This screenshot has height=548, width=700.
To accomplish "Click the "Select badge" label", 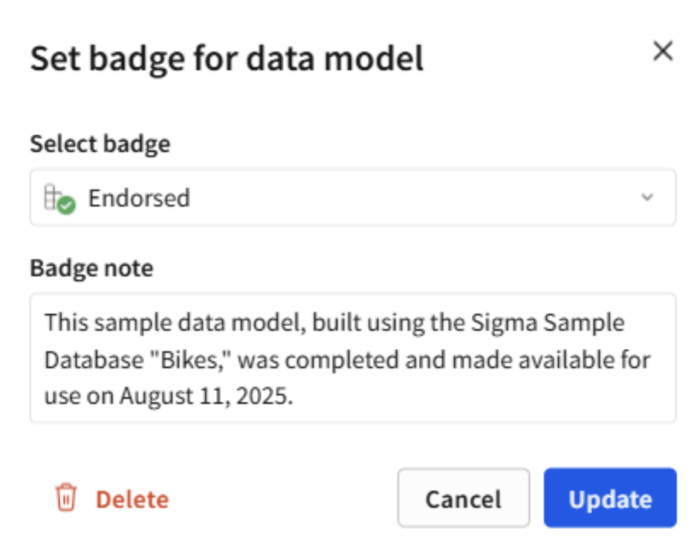I will click(x=100, y=144).
